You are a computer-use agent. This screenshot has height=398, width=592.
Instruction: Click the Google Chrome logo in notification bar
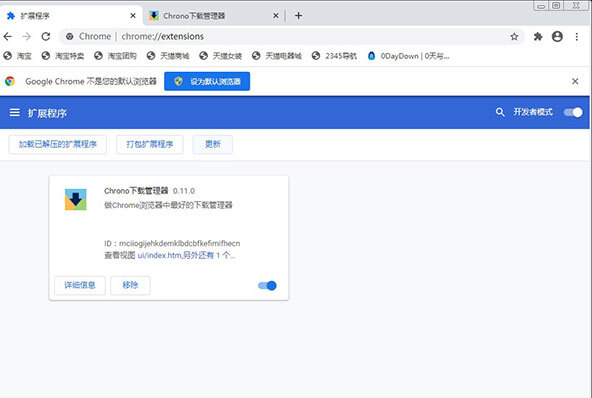(10, 81)
